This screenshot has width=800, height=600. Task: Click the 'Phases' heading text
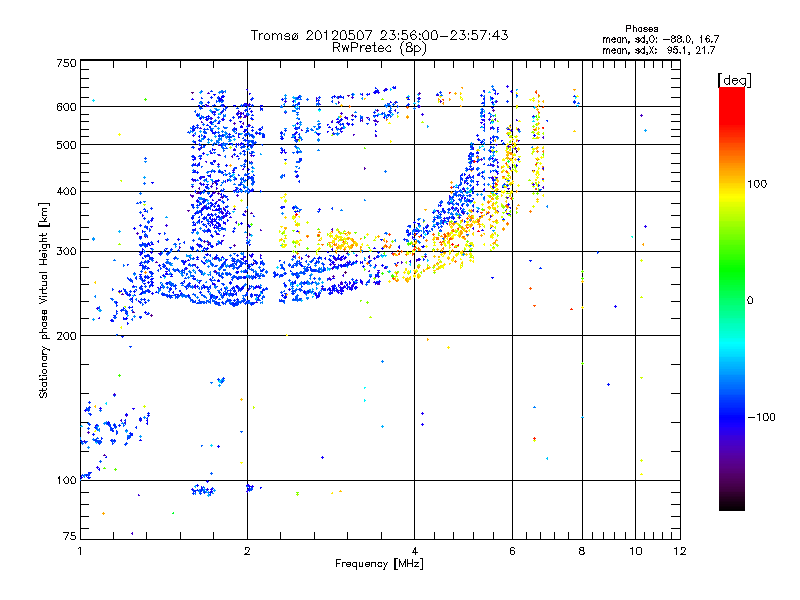[x=642, y=29]
